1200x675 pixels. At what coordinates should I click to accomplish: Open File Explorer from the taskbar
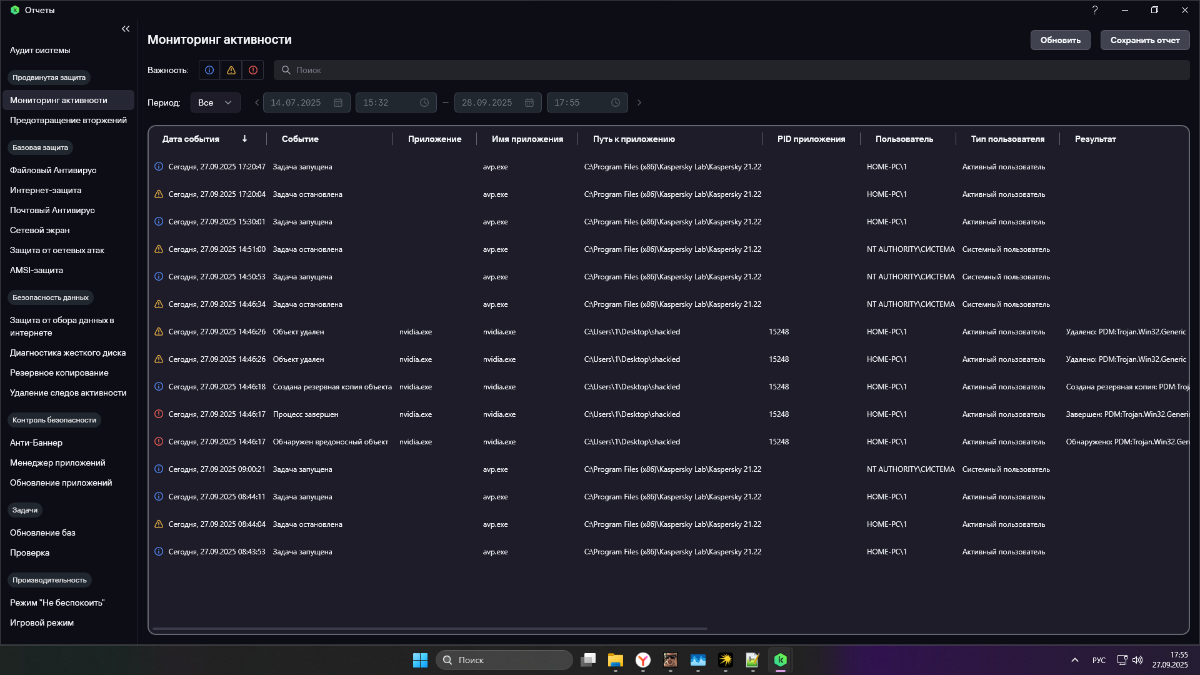point(616,660)
